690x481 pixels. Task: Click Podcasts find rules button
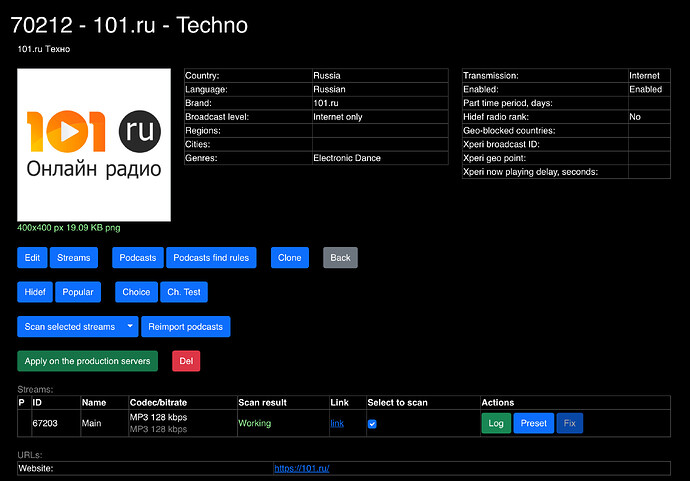[212, 258]
